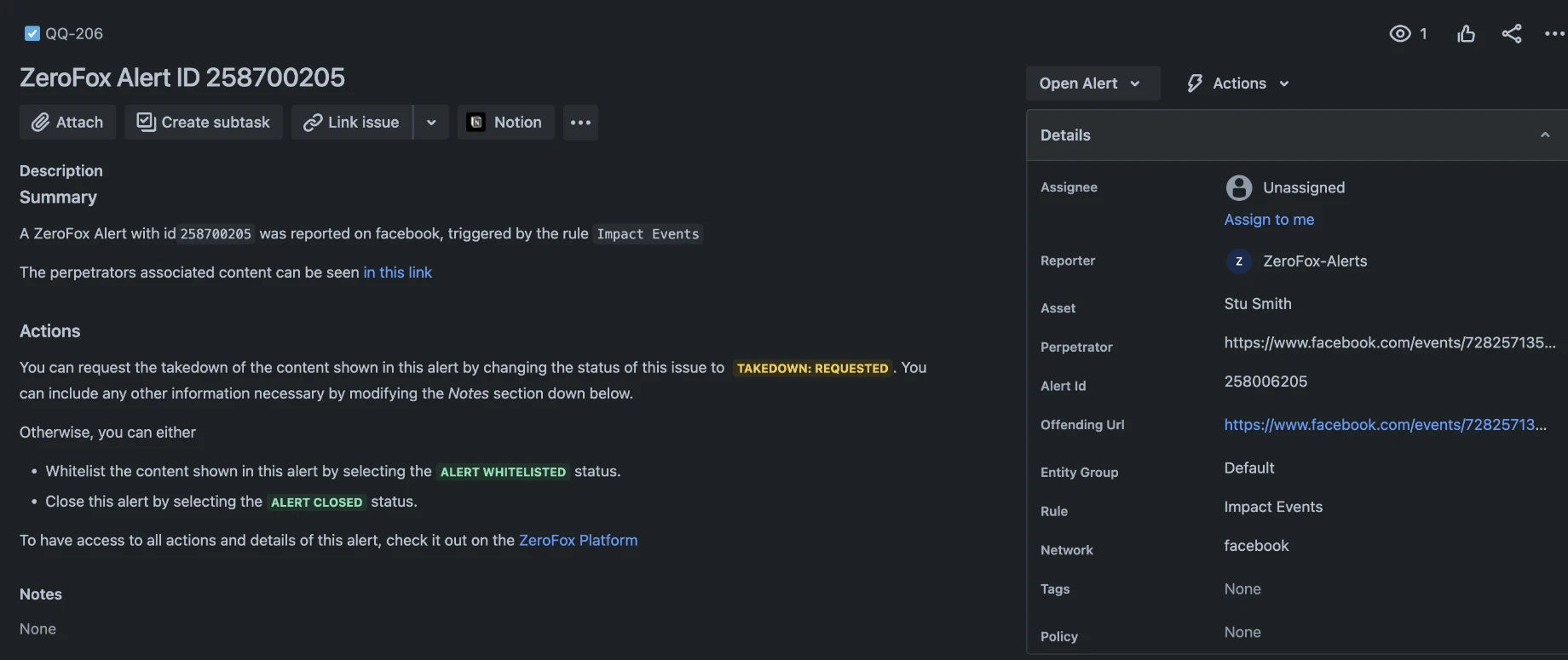The width and height of the screenshot is (1568, 660).
Task: Open the Actions dropdown menu
Action: [1238, 83]
